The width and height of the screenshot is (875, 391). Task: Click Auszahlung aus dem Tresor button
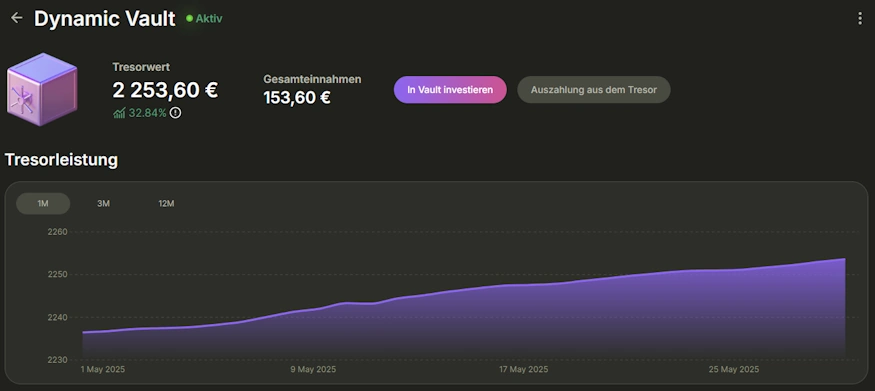click(x=594, y=90)
